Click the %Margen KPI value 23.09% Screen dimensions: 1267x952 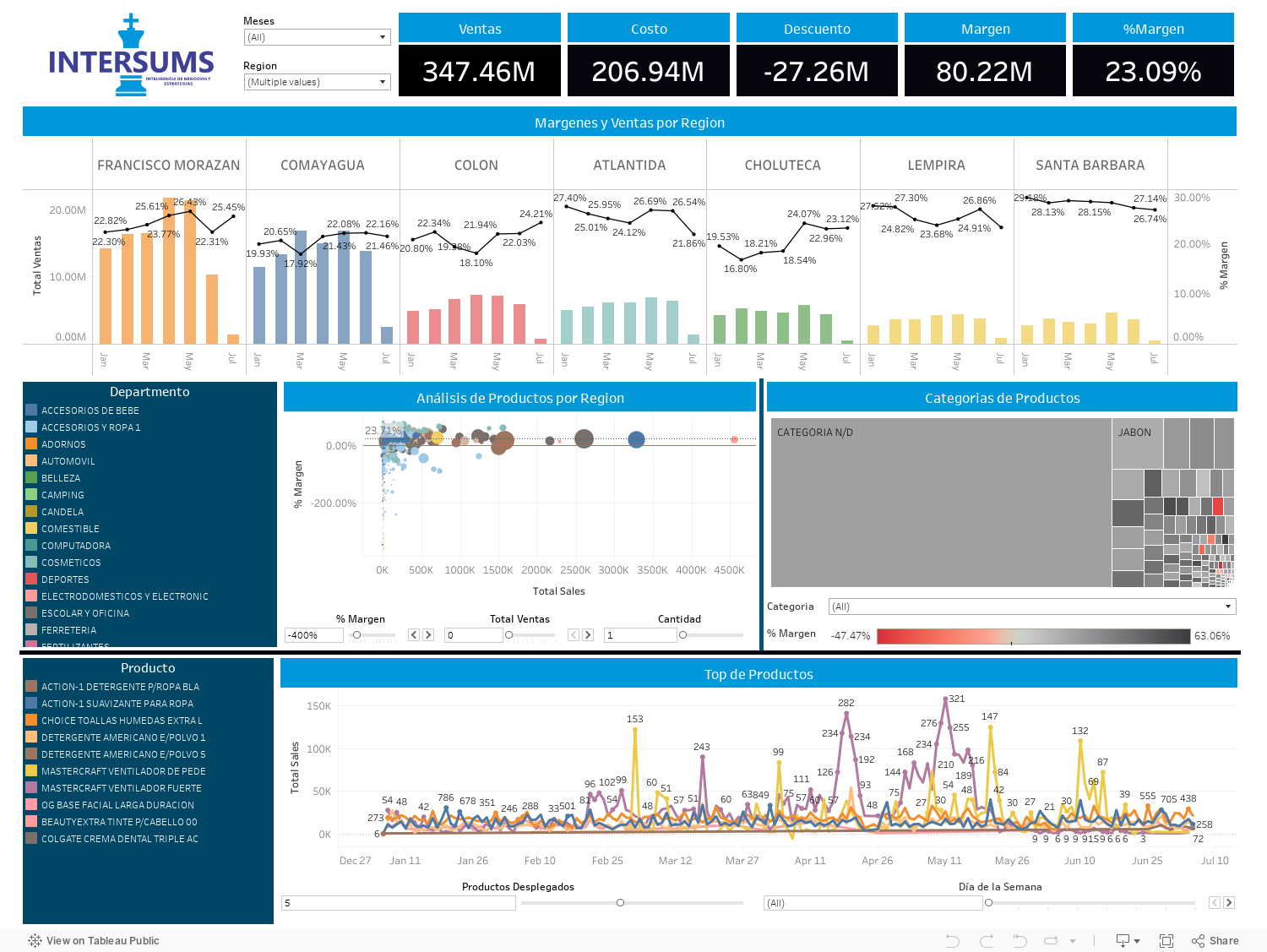pyautogui.click(x=1153, y=71)
